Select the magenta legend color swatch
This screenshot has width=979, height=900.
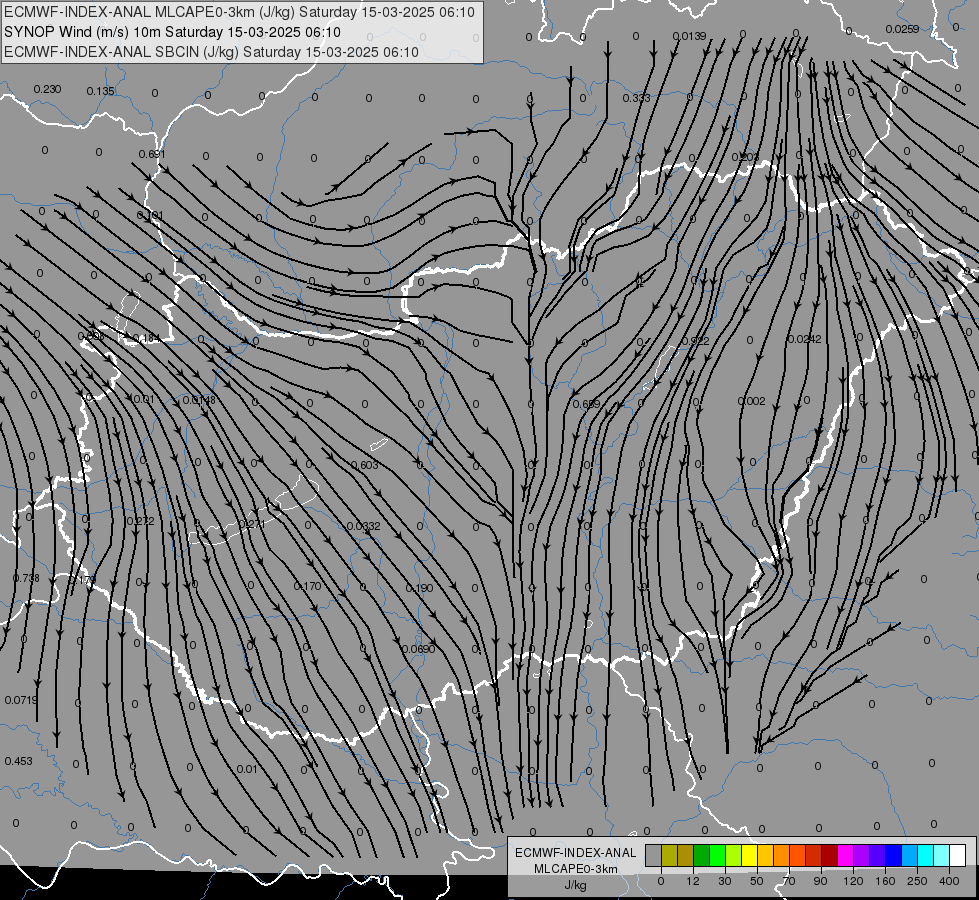pyautogui.click(x=846, y=856)
